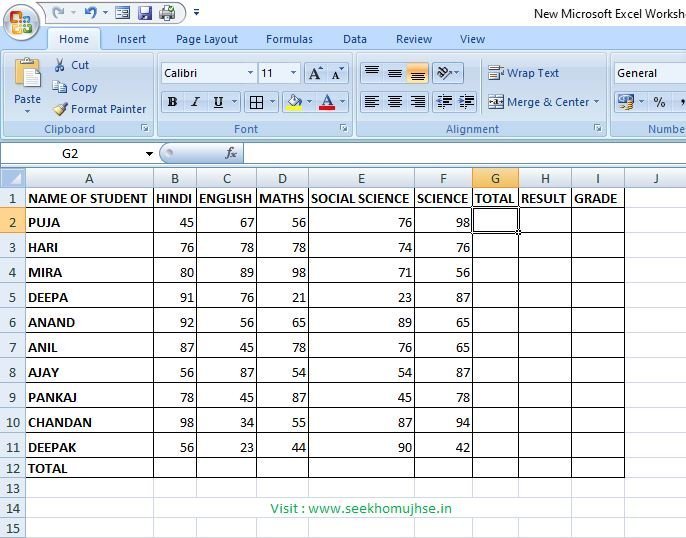Click the Insert Function fx icon
Image resolution: width=686 pixels, height=538 pixels.
(231, 153)
